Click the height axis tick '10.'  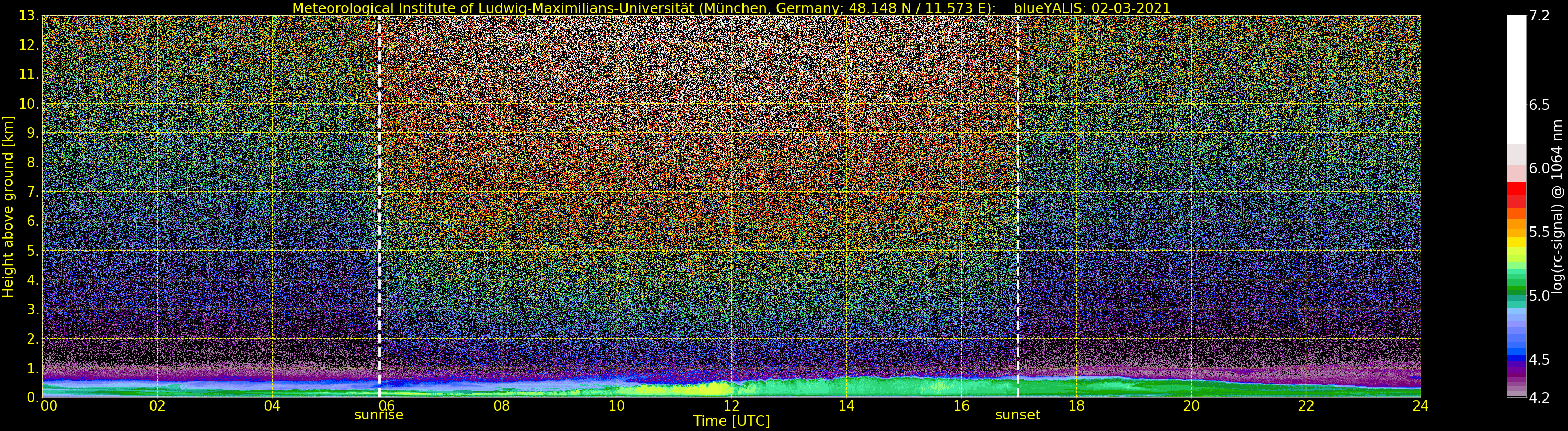pyautogui.click(x=29, y=104)
